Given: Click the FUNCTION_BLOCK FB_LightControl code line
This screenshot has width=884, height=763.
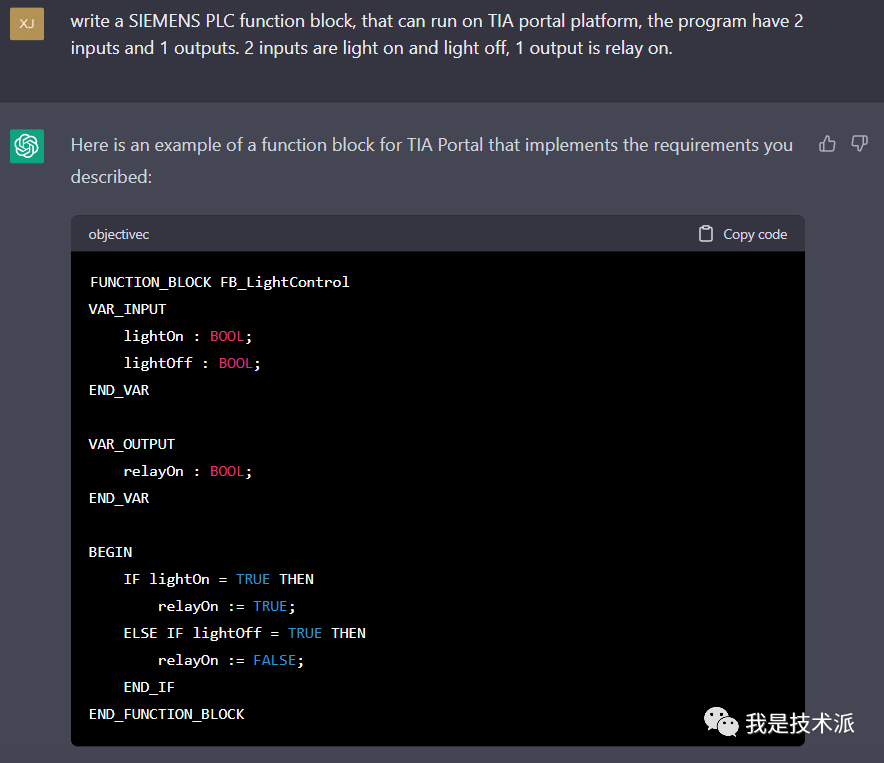Looking at the screenshot, I should (219, 282).
